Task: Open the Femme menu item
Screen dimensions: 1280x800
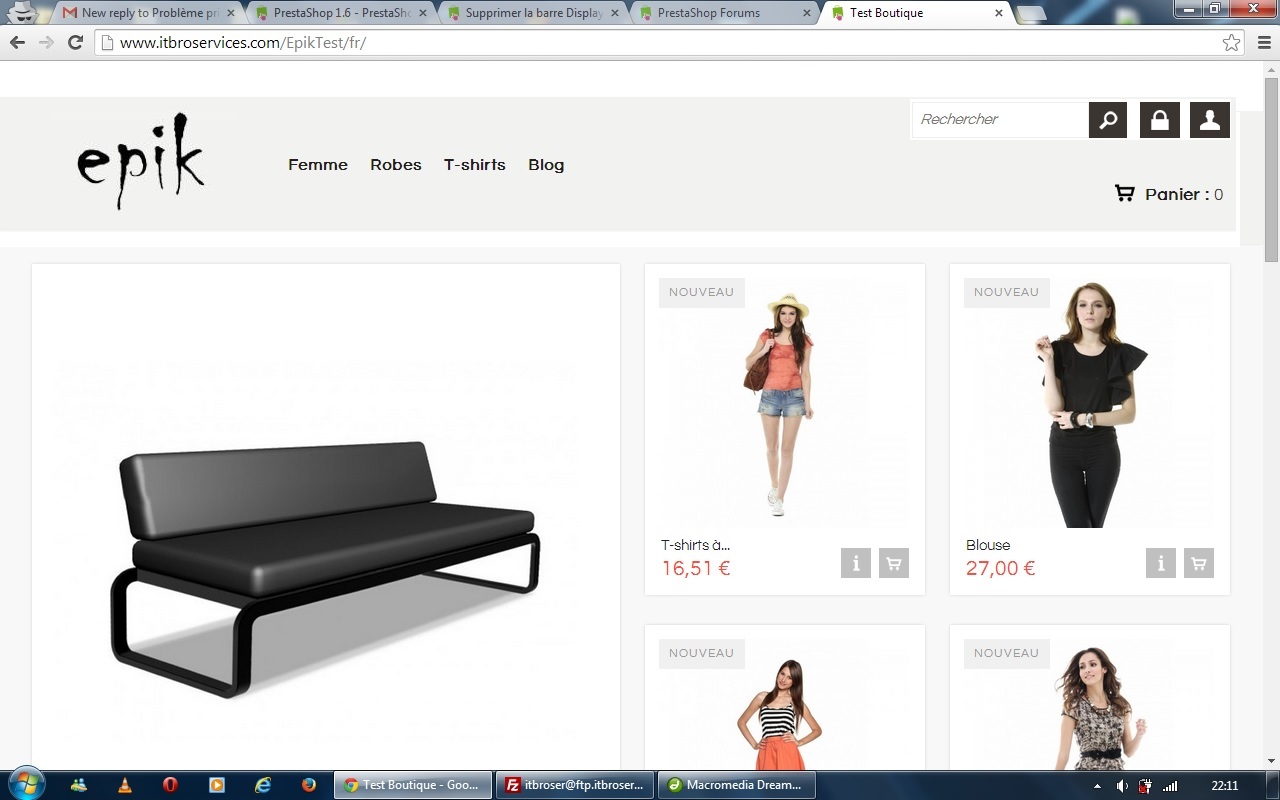Action: (318, 165)
